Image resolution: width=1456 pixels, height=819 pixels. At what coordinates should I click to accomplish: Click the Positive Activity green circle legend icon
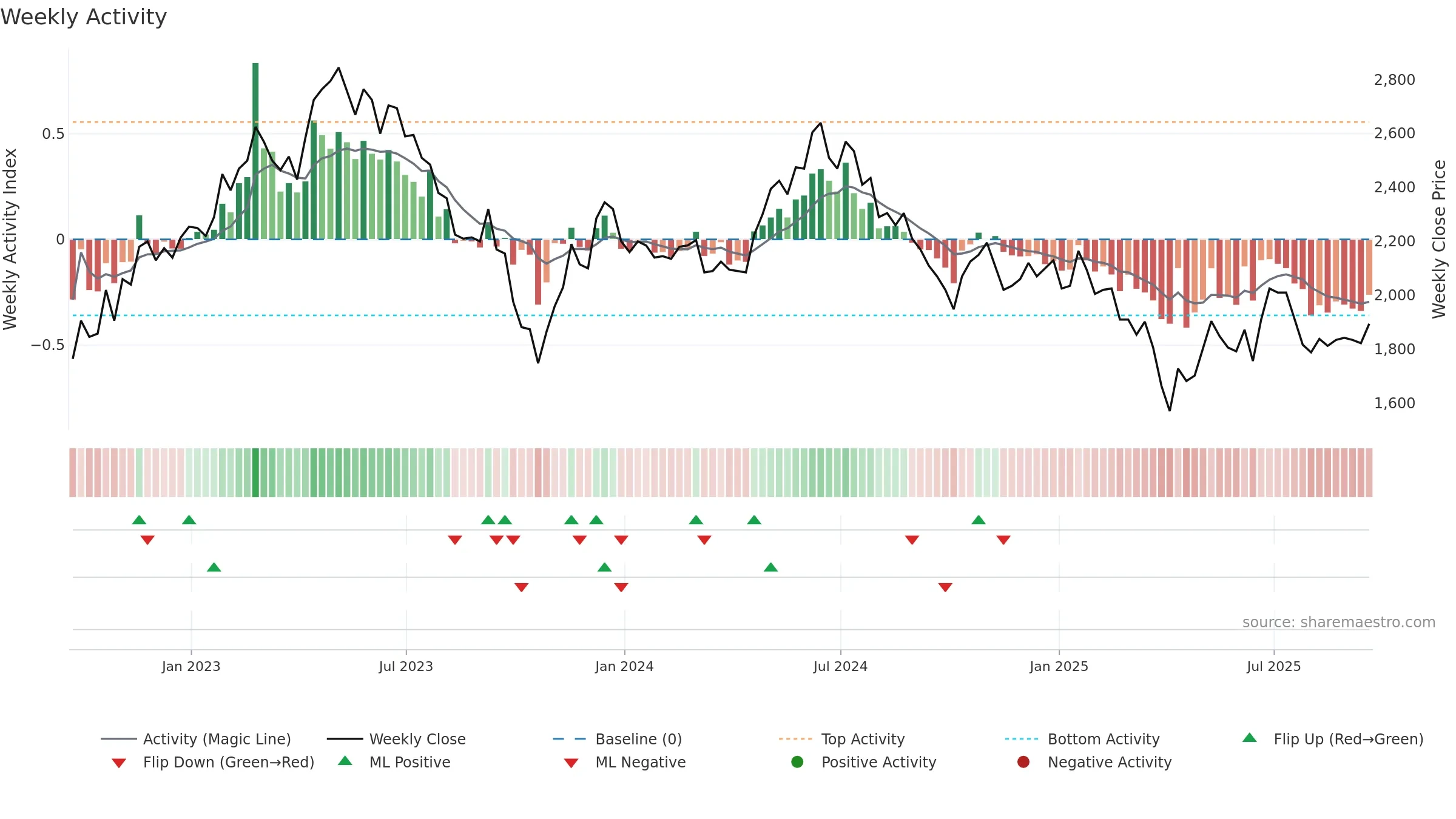point(797,762)
